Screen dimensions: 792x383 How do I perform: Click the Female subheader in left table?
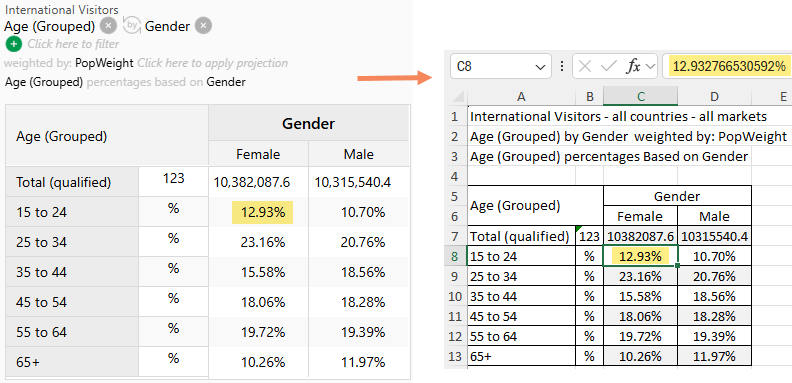coord(258,154)
